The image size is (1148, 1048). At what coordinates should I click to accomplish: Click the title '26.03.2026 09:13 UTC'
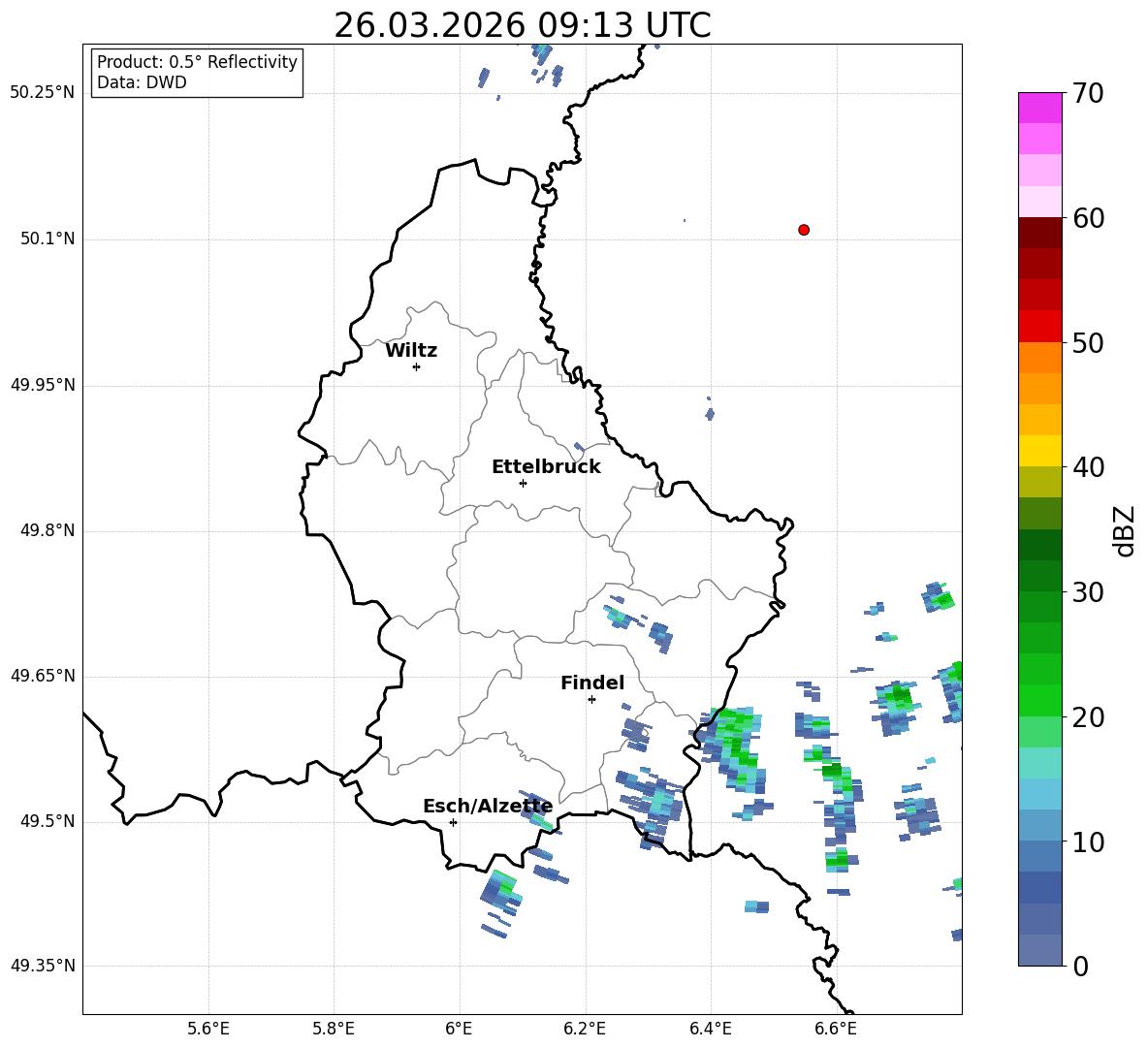[523, 25]
